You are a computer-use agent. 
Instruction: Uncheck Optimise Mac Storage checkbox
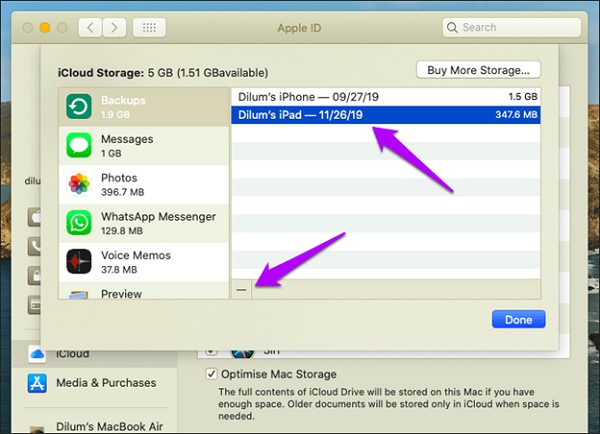point(211,374)
